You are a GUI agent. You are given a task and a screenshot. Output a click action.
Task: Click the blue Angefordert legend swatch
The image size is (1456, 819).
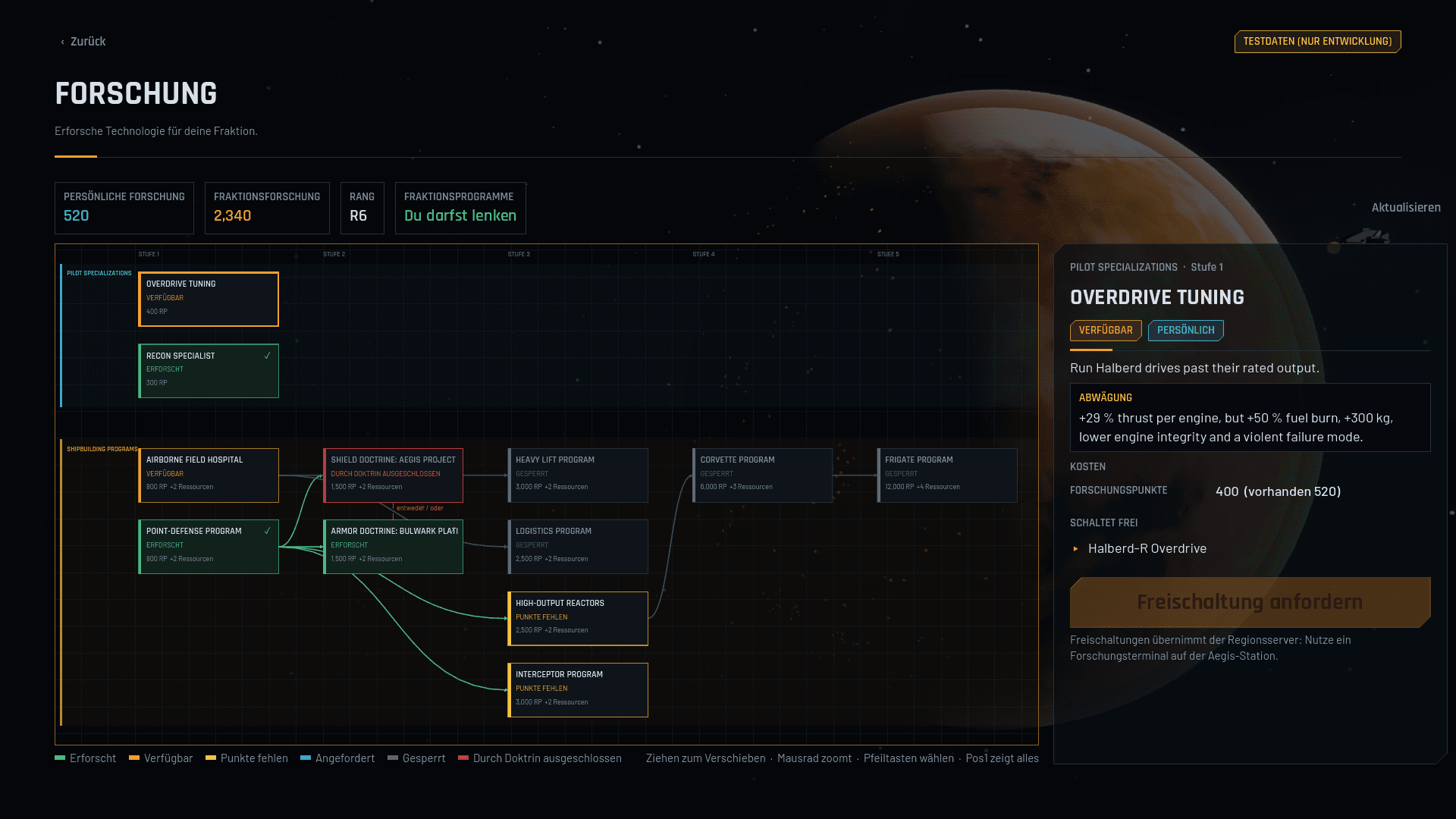pyautogui.click(x=306, y=758)
